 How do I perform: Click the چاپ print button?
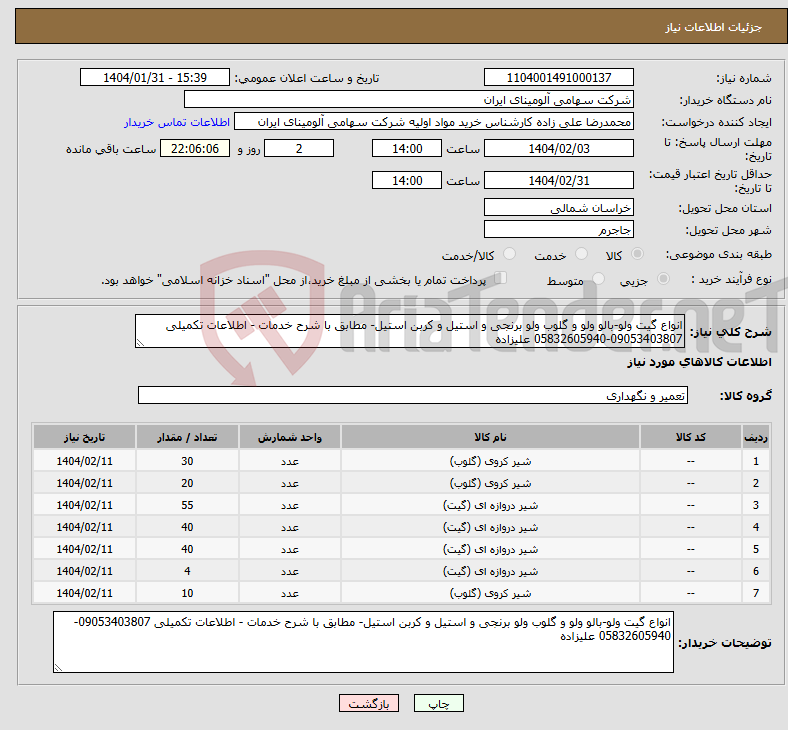pos(439,703)
